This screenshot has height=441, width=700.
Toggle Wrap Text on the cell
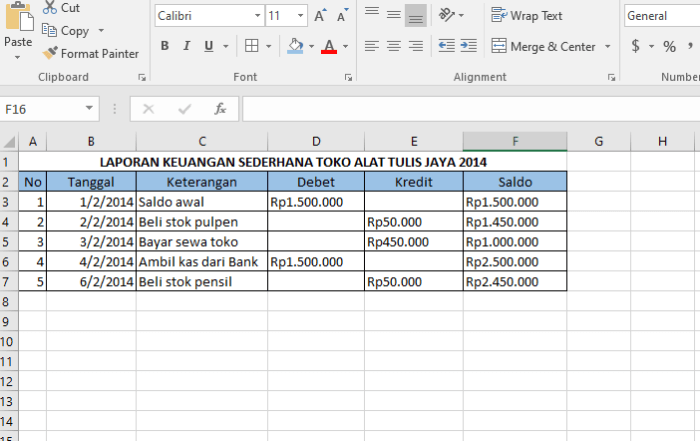point(527,16)
